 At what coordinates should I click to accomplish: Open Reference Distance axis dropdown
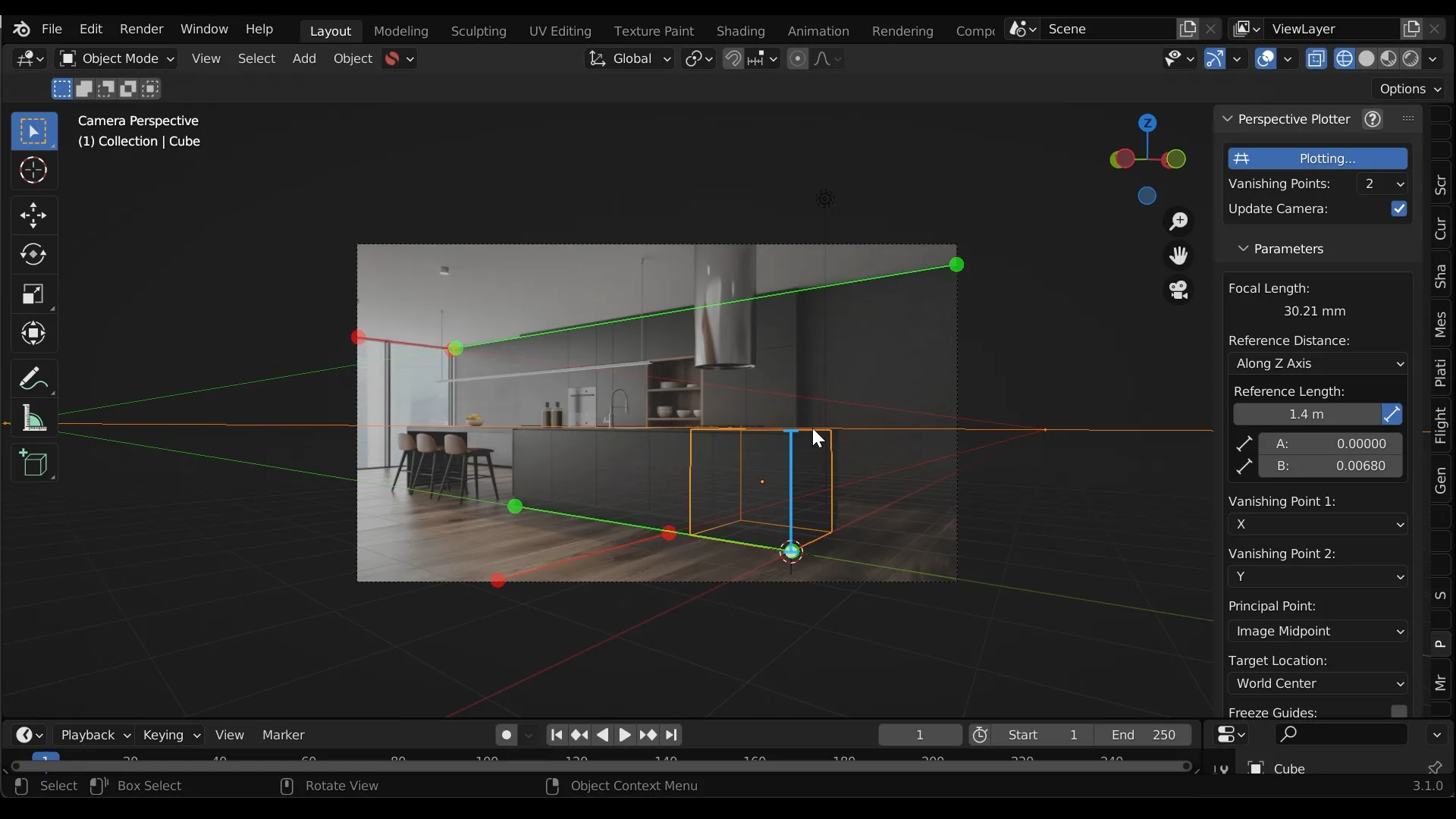point(1315,363)
